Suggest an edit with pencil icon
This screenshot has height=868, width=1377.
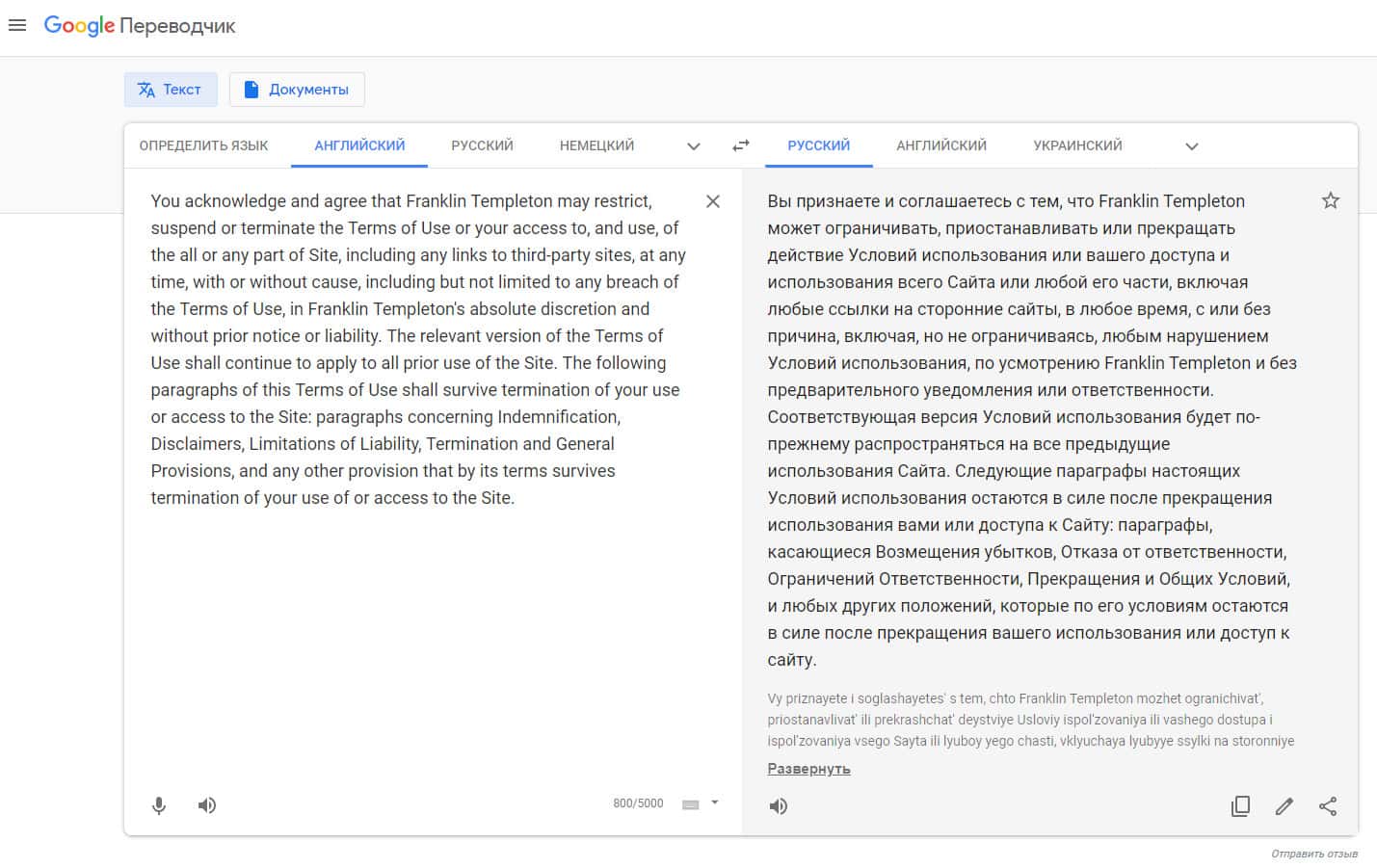(x=1284, y=806)
